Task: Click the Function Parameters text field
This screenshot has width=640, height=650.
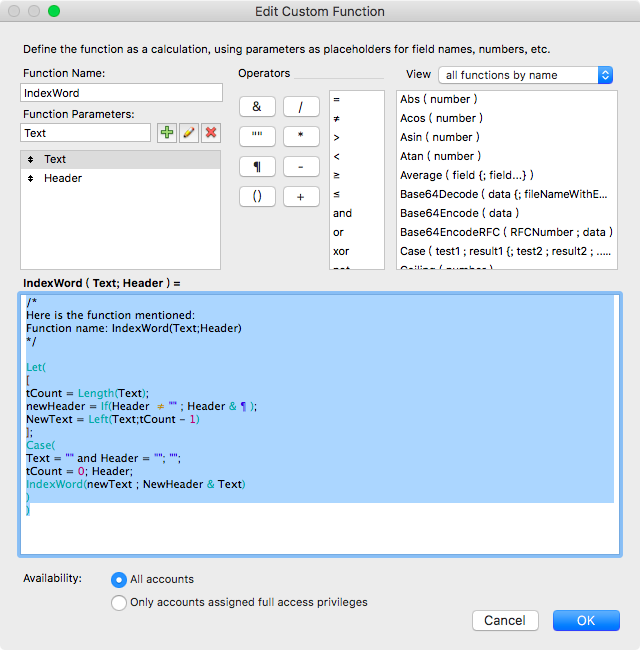Action: click(x=85, y=133)
